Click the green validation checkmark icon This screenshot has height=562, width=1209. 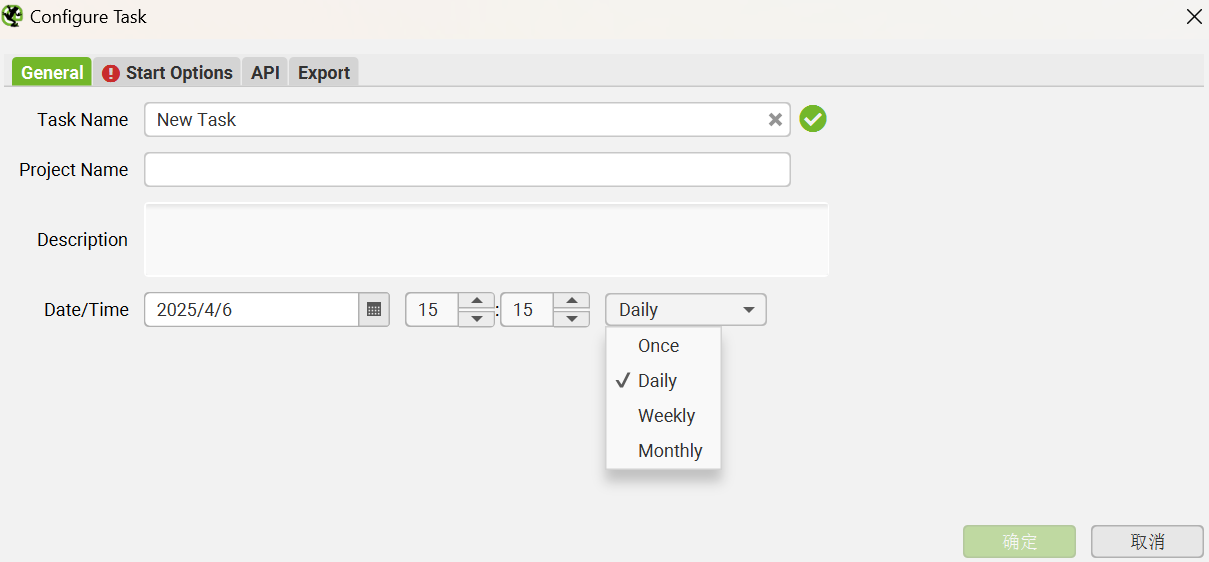813,119
